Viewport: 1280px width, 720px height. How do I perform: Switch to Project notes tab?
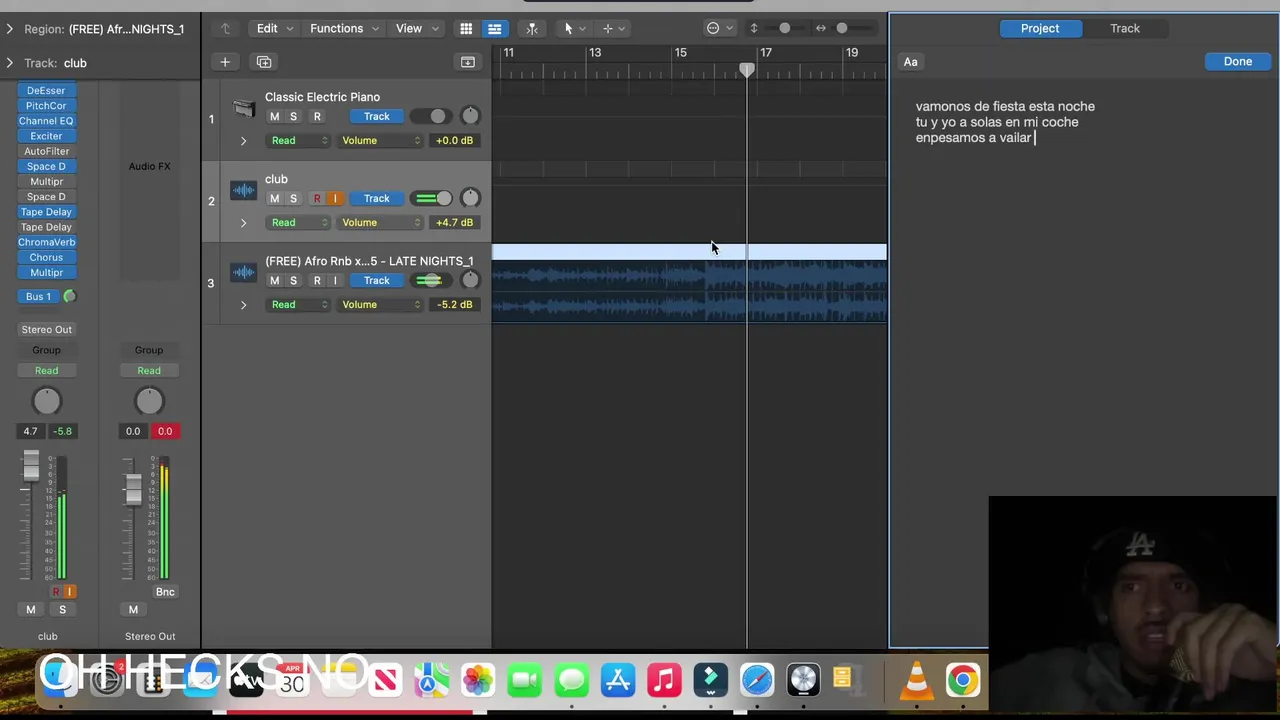[1040, 28]
